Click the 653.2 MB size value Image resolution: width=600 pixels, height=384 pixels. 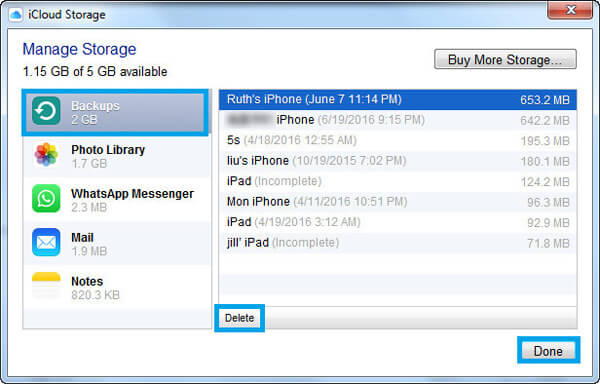click(x=545, y=100)
